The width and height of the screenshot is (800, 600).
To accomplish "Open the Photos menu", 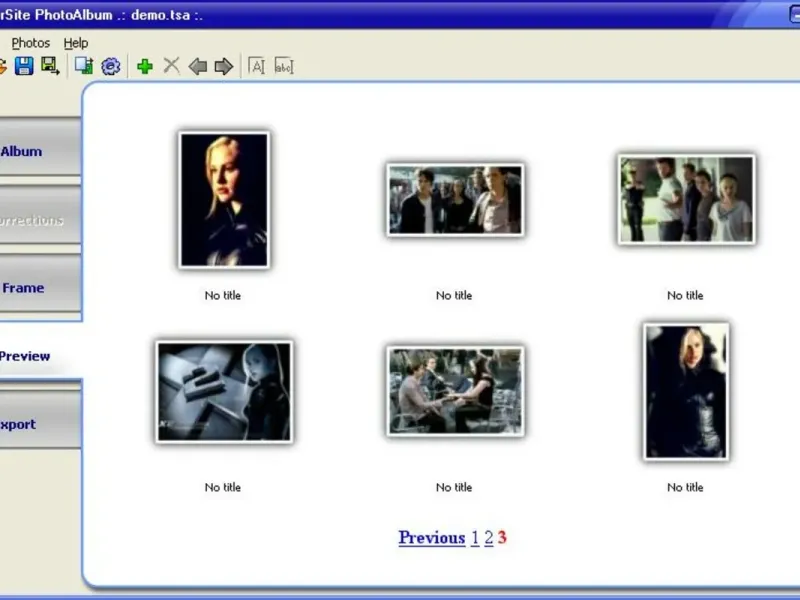I will [x=31, y=43].
